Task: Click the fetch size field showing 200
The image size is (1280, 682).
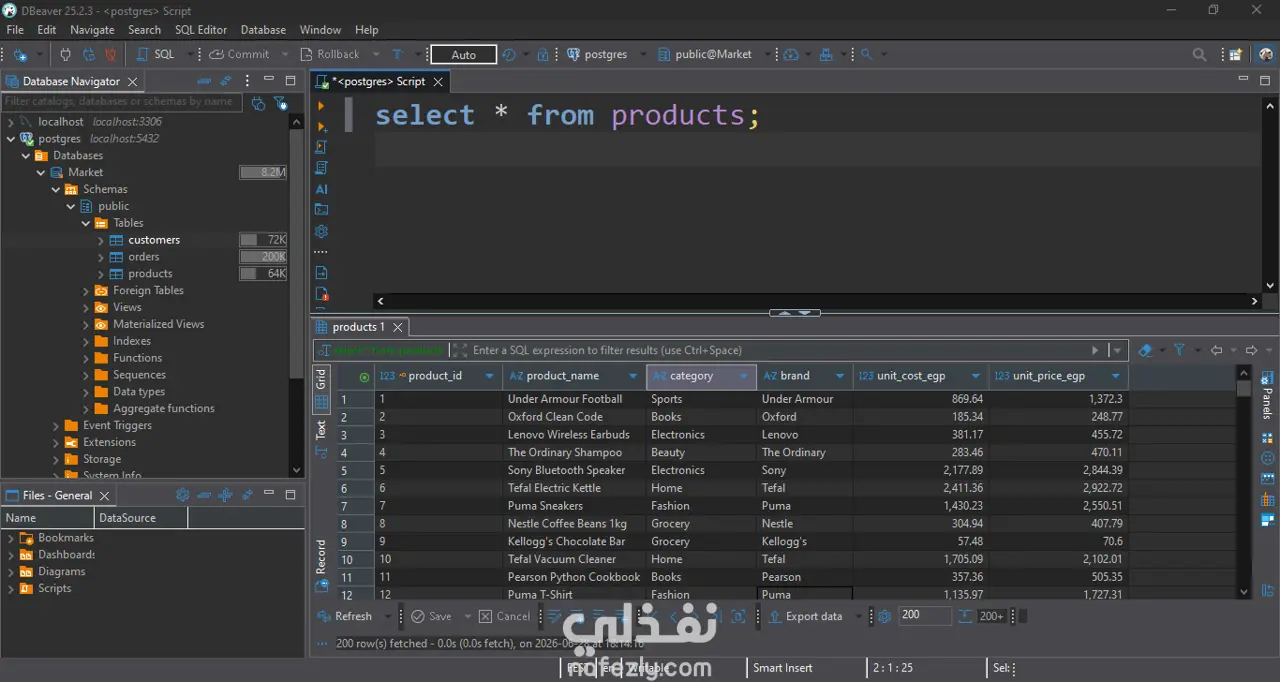Action: click(924, 616)
